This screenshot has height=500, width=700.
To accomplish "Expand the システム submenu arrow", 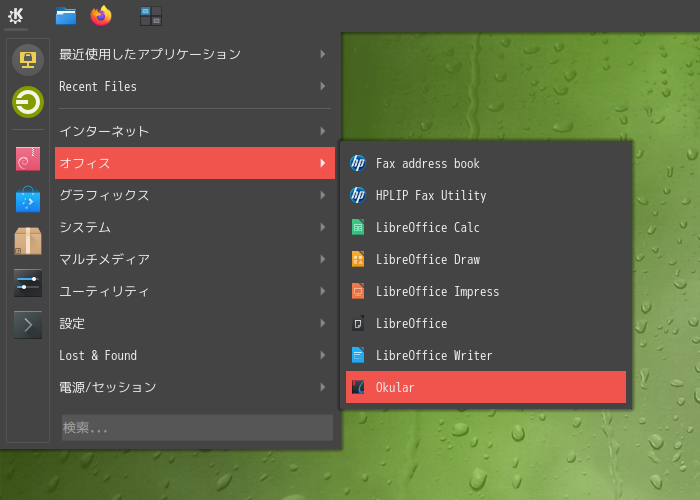I will (x=322, y=227).
